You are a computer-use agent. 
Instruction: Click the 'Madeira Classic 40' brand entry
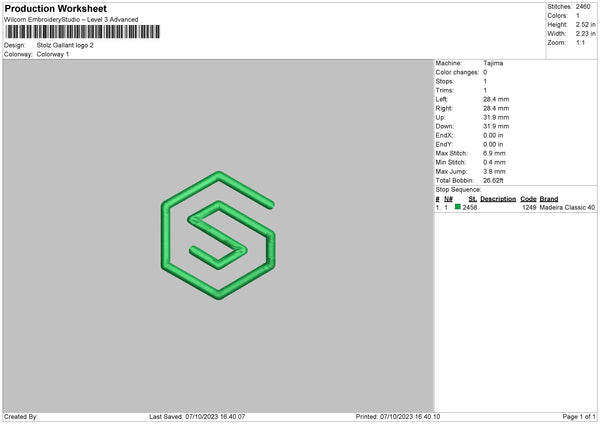point(567,207)
